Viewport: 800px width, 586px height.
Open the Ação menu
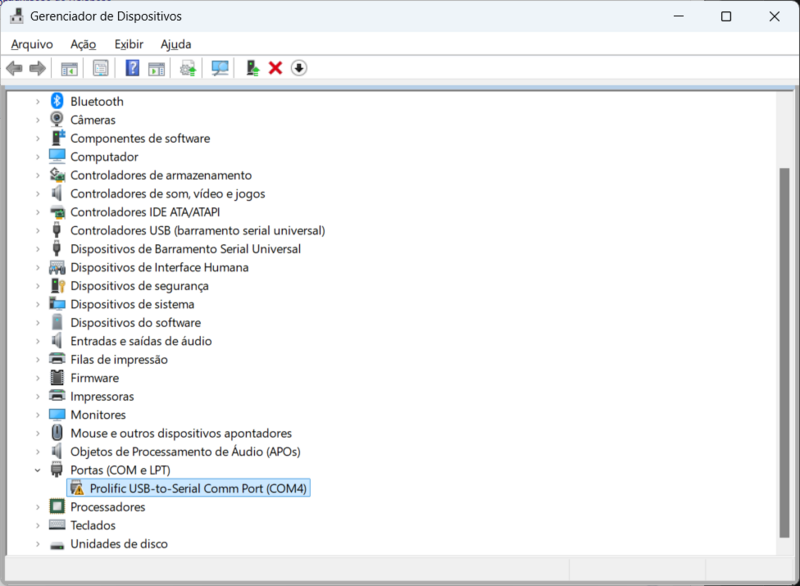click(83, 44)
